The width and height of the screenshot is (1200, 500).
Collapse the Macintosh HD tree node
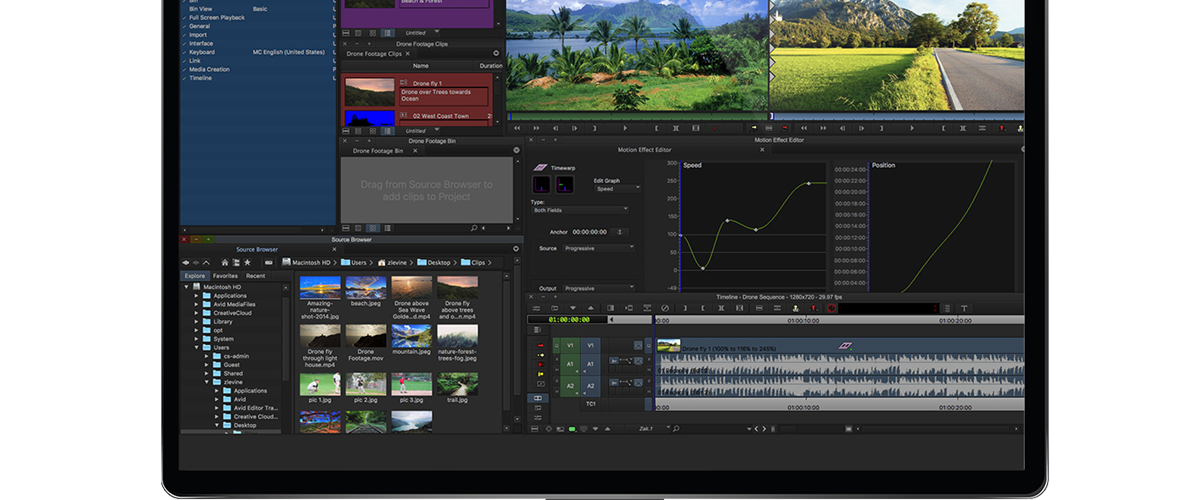click(186, 287)
